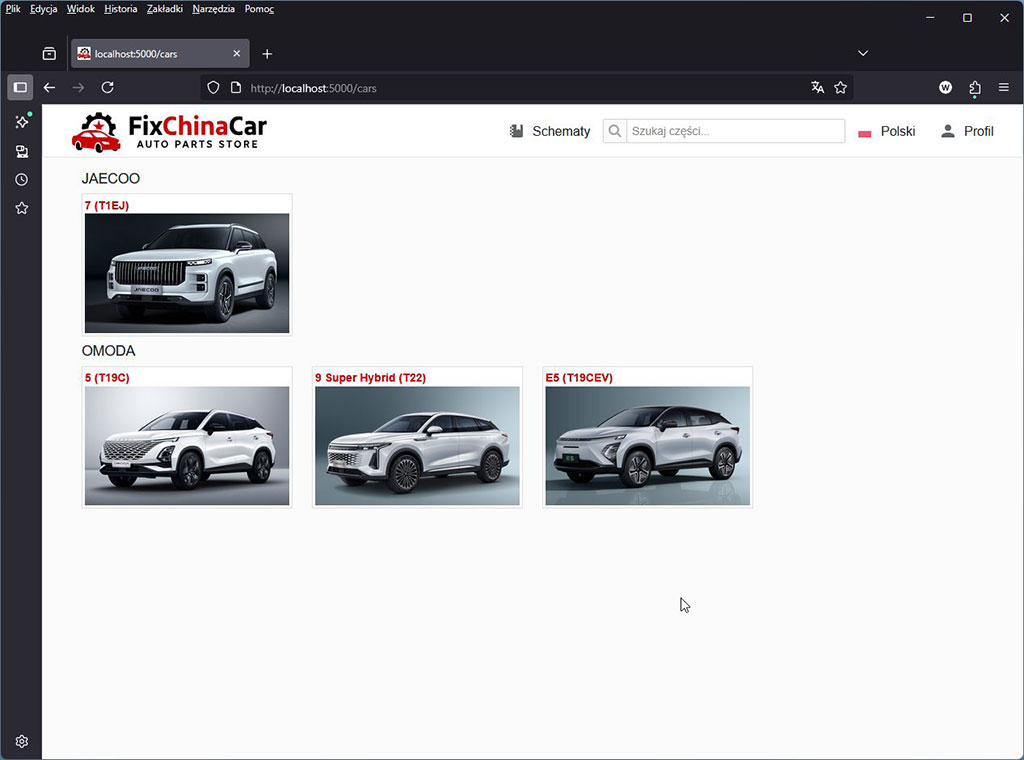Viewport: 1024px width, 760px height.
Task: Click the FixChinaCar logo
Action: click(166, 130)
